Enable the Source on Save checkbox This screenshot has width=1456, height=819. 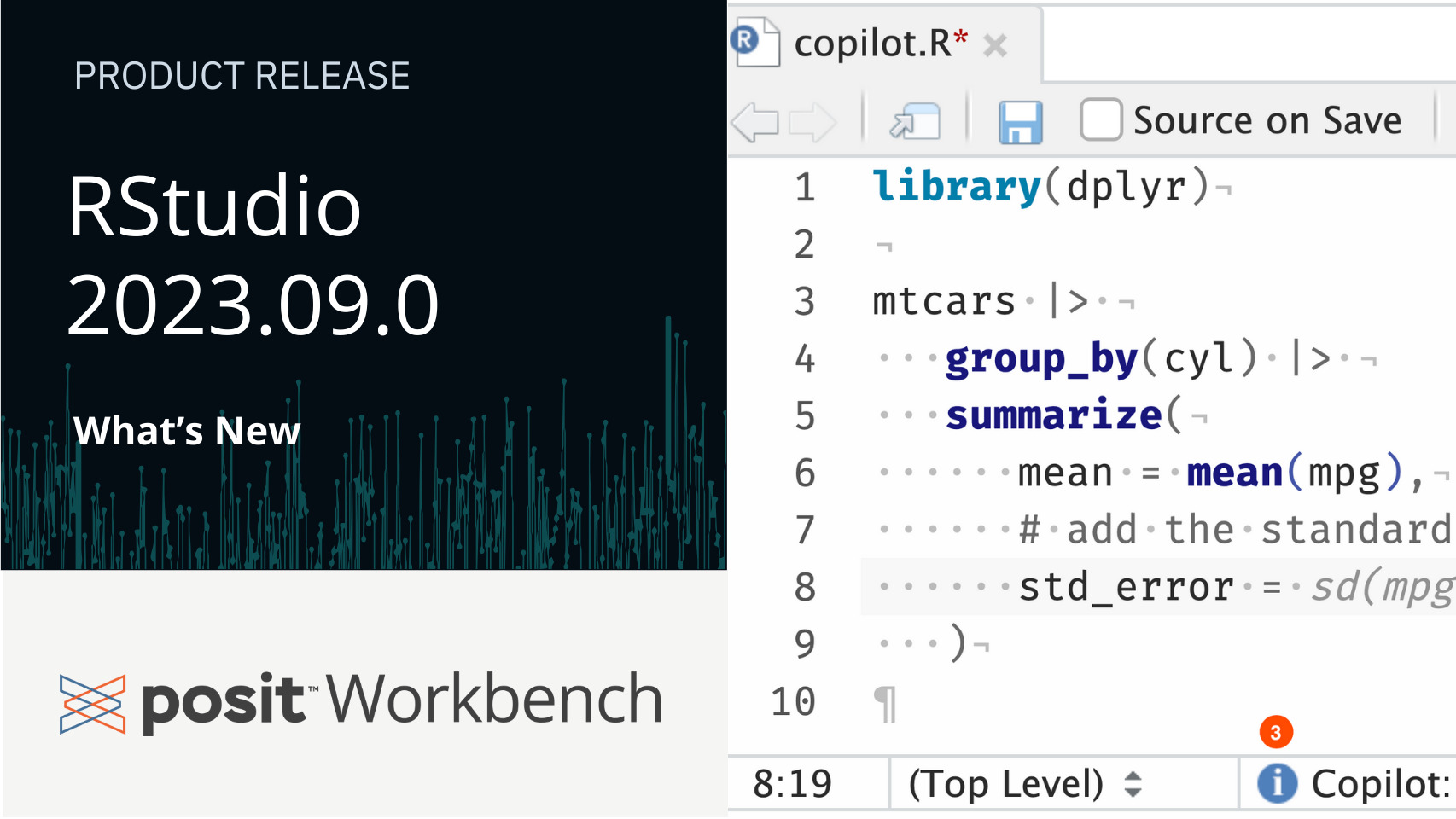point(1101,120)
